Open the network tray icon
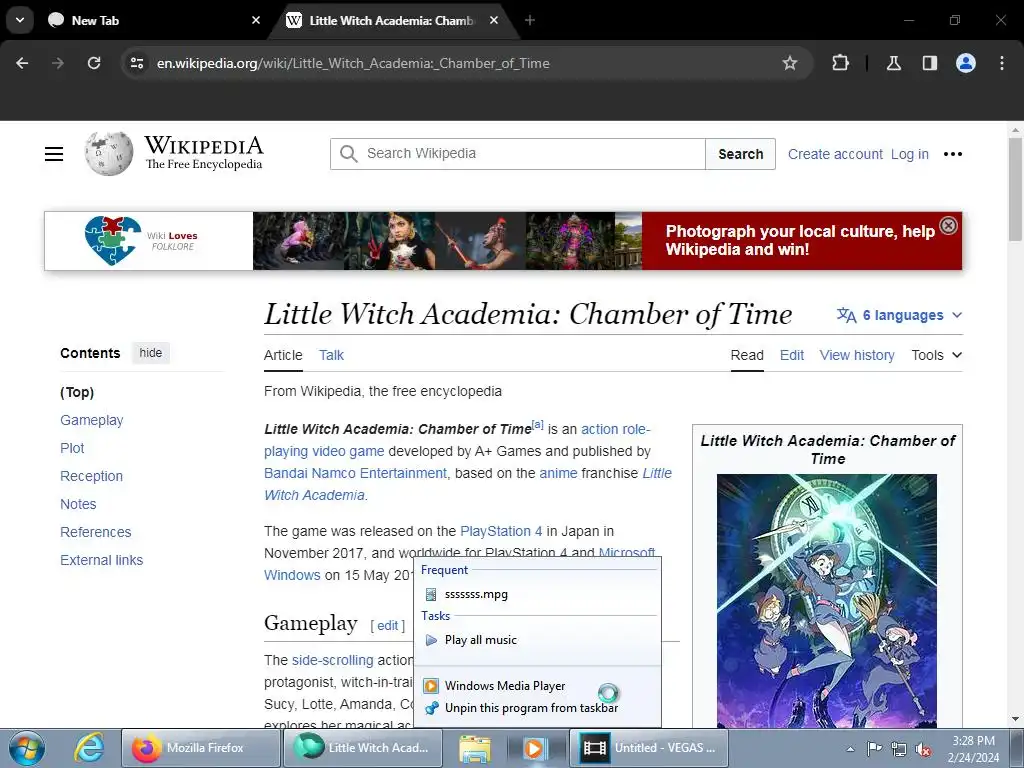 pyautogui.click(x=899, y=749)
